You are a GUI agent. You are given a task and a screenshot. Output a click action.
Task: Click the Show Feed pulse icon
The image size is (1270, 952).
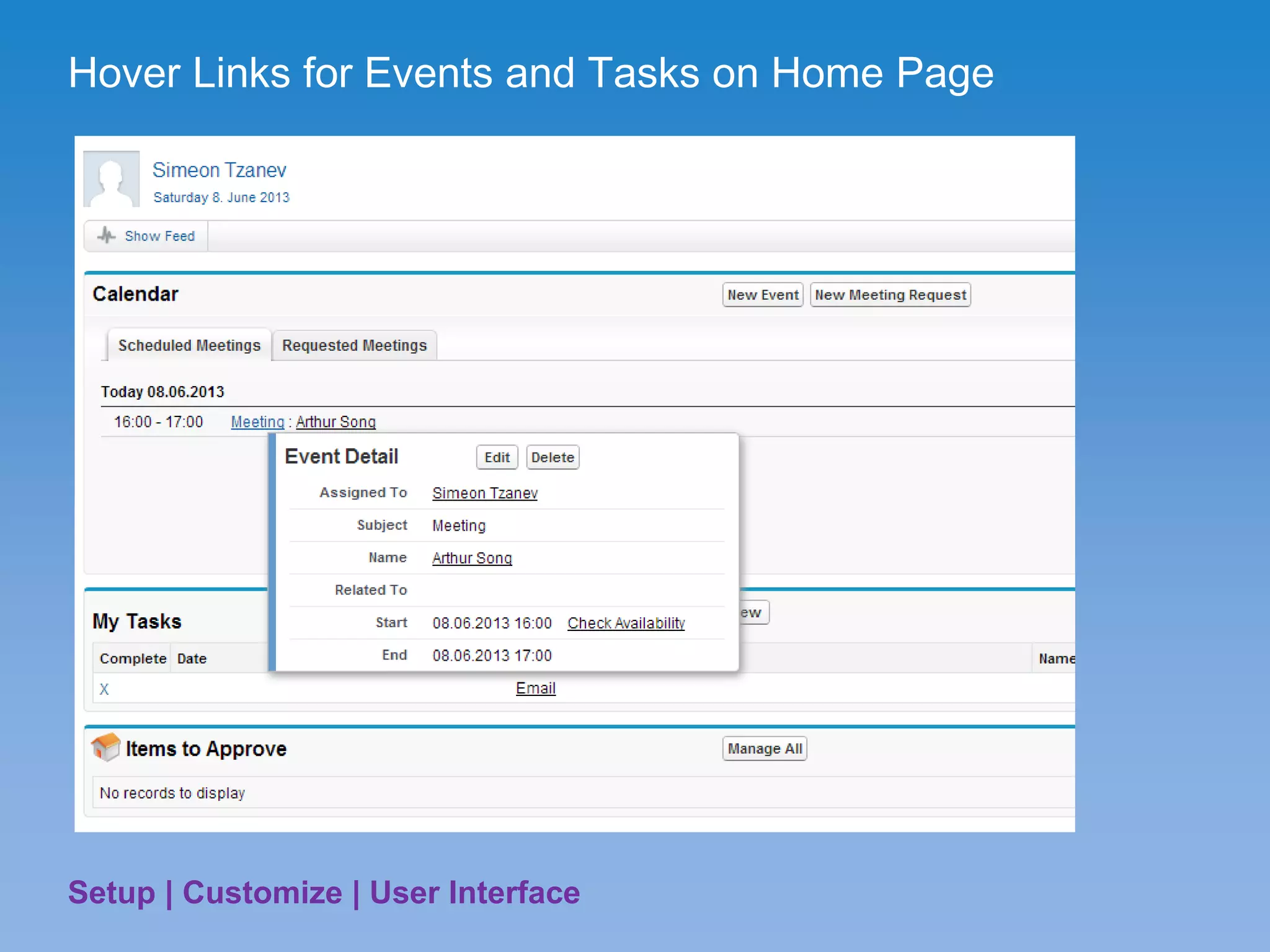[107, 236]
